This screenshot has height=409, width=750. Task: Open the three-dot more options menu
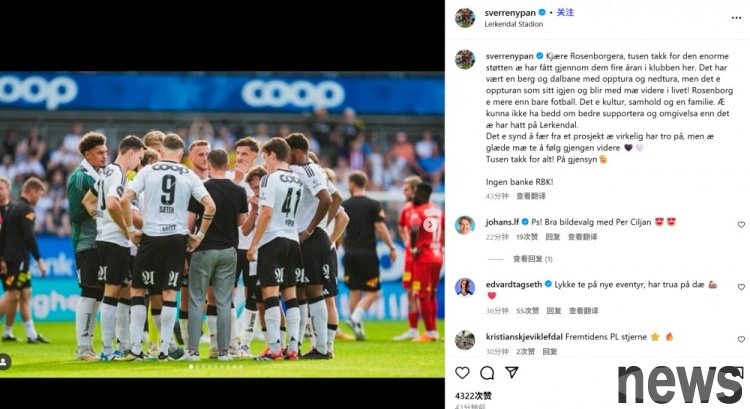736,18
